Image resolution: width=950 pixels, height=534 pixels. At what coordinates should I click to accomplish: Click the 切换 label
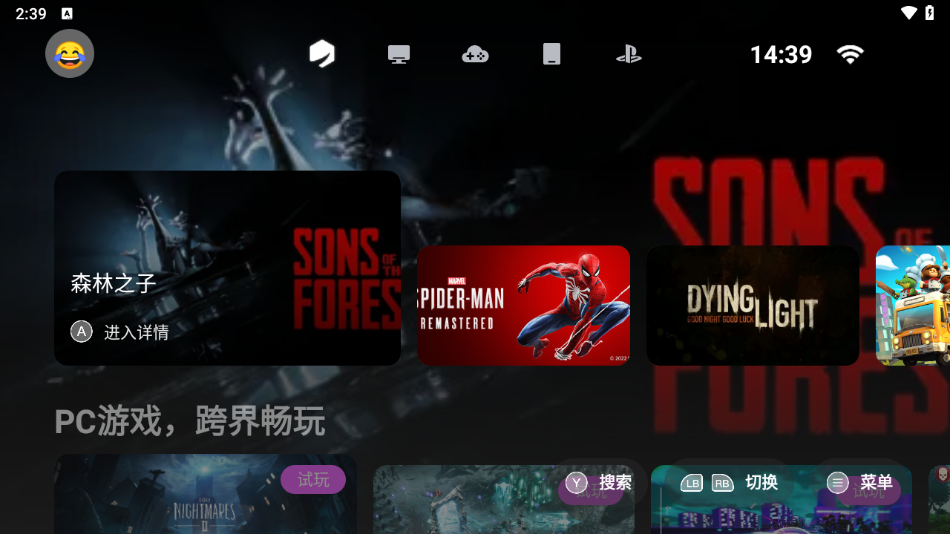pos(761,483)
